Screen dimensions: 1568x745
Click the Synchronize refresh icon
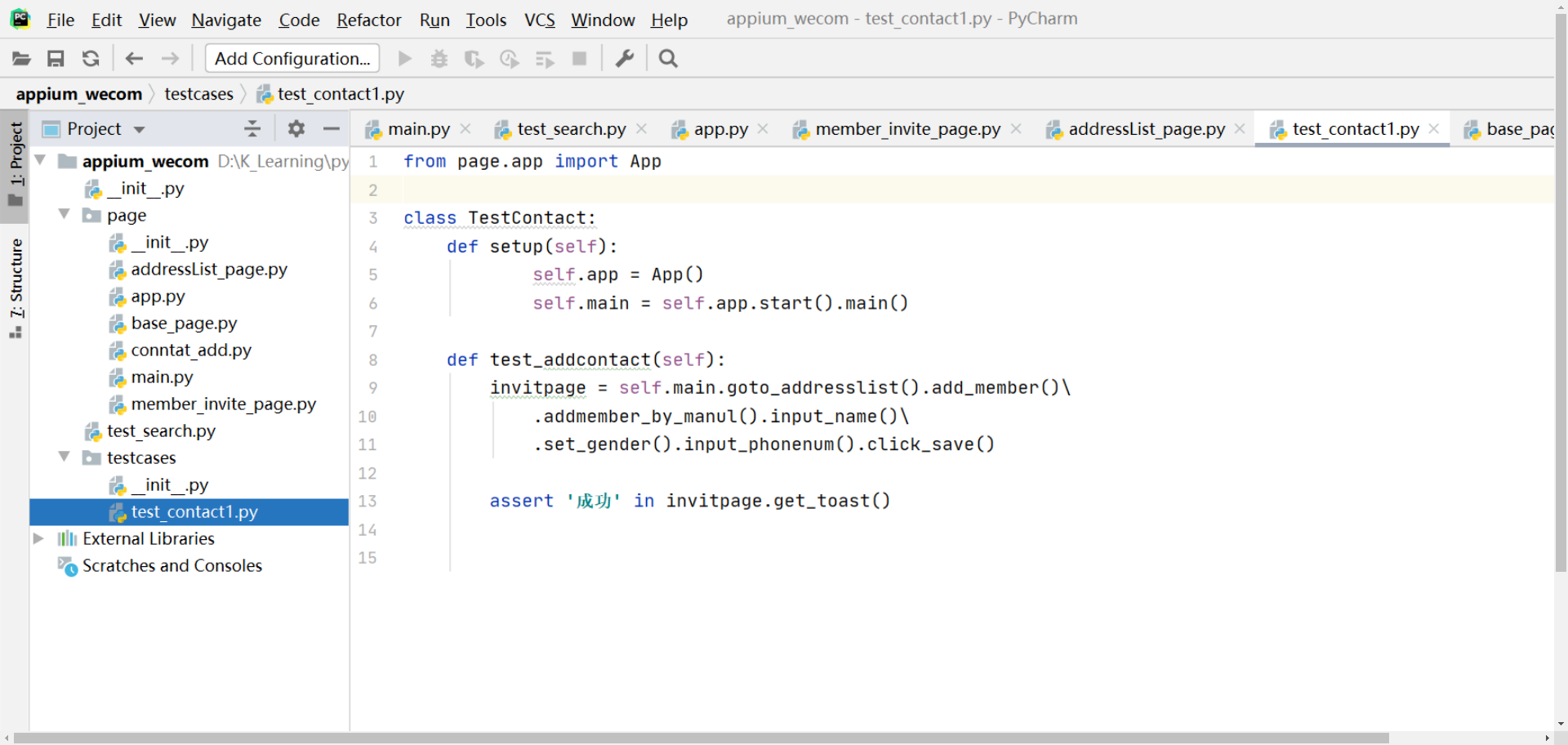click(91, 59)
